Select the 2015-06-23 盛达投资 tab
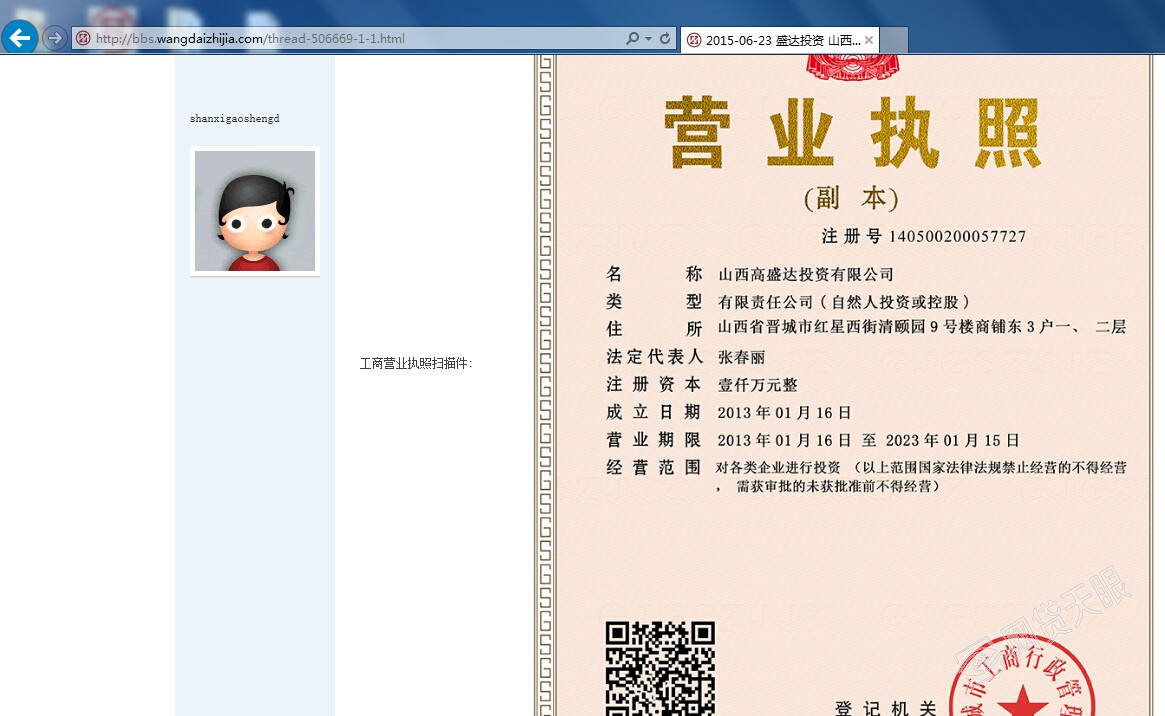The width and height of the screenshot is (1165, 716). point(781,40)
